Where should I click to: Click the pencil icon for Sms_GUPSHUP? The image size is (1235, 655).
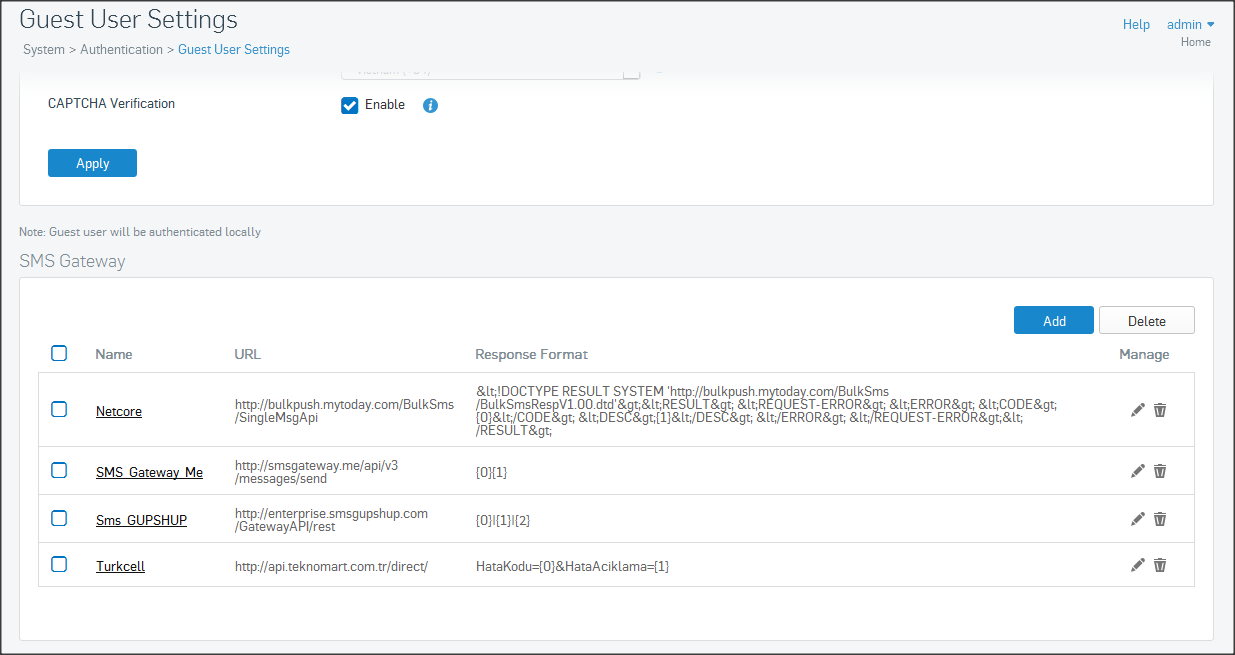[1137, 519]
